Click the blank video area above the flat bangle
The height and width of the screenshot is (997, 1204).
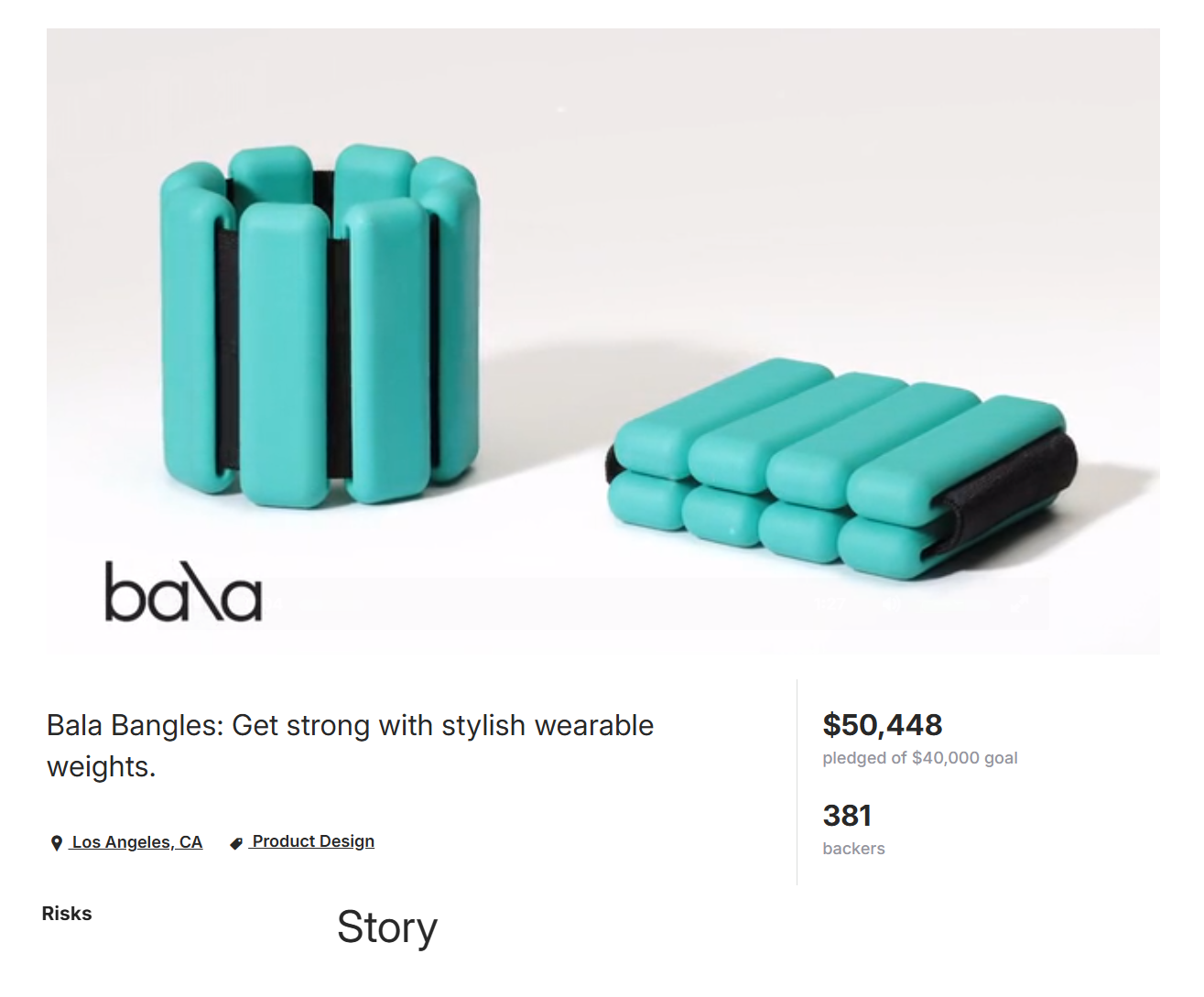pyautogui.click(x=824, y=229)
